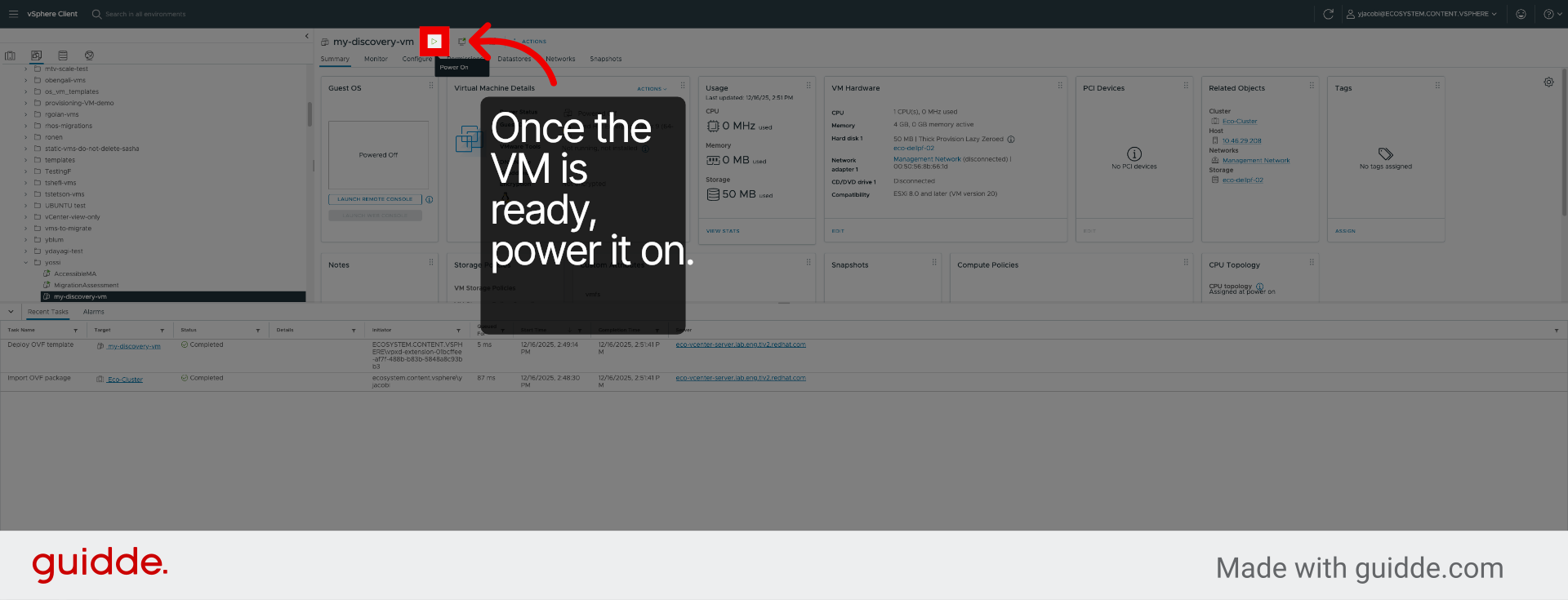
Task: Open host 10.46.29.208 link
Action: (x=1241, y=140)
